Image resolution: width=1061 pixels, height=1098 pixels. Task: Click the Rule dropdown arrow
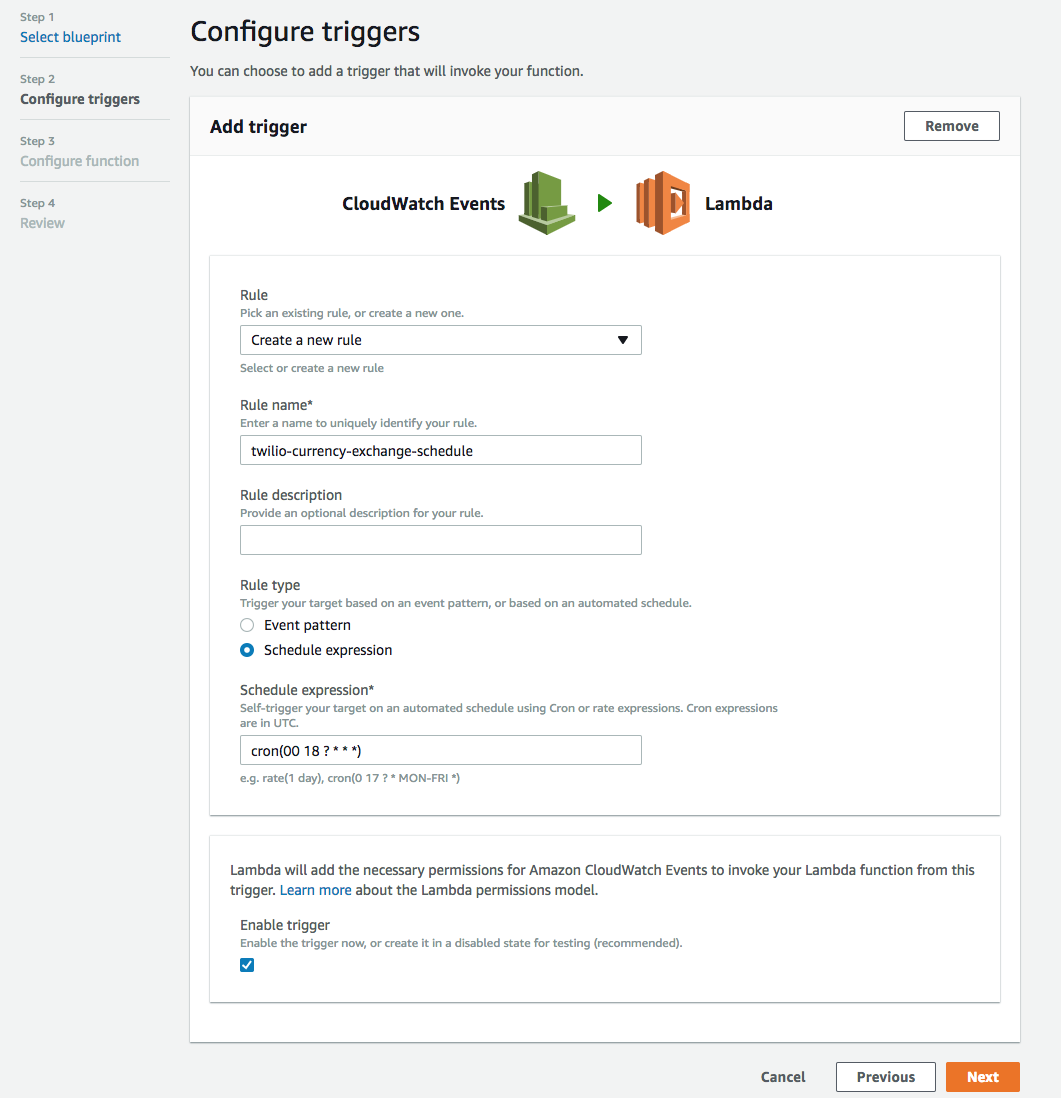coord(623,340)
